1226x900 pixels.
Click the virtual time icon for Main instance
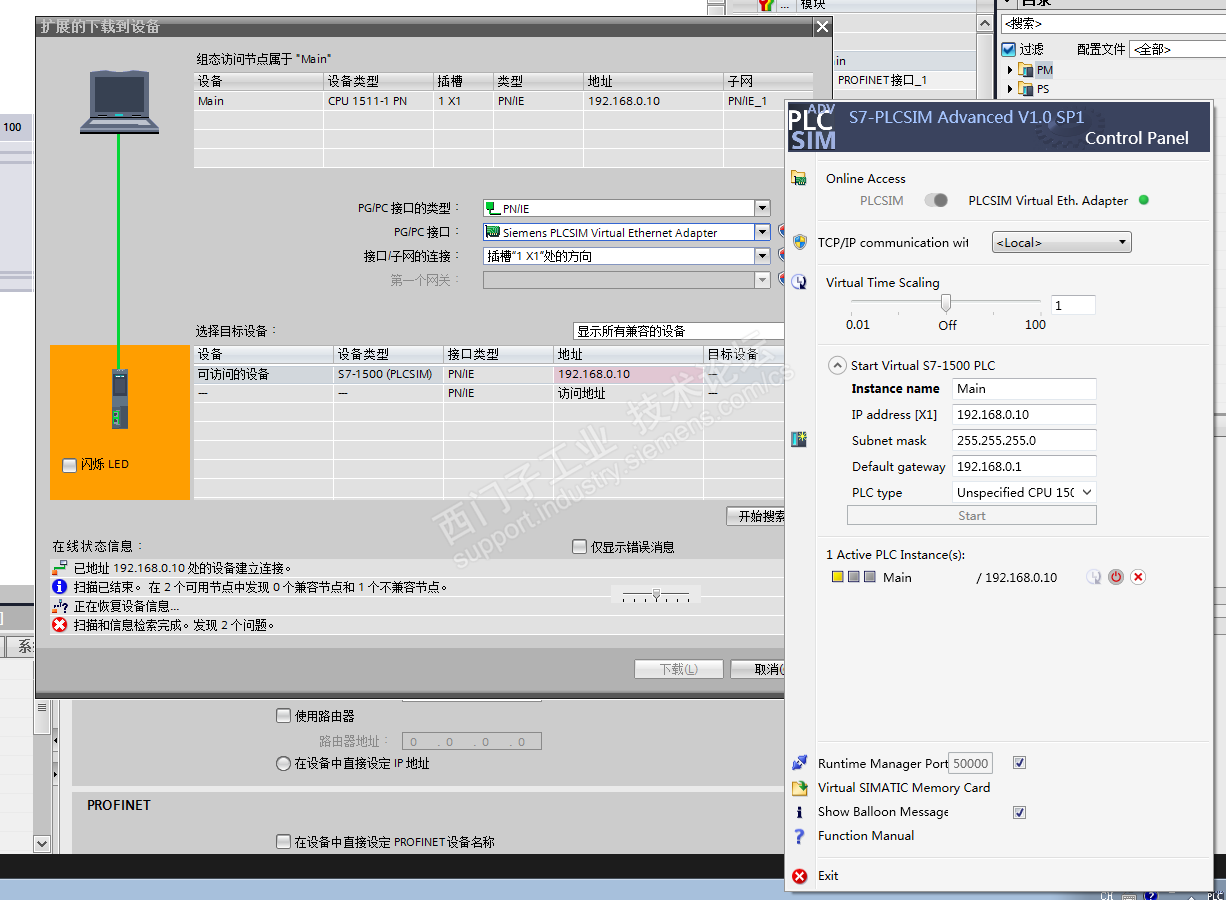(1094, 577)
